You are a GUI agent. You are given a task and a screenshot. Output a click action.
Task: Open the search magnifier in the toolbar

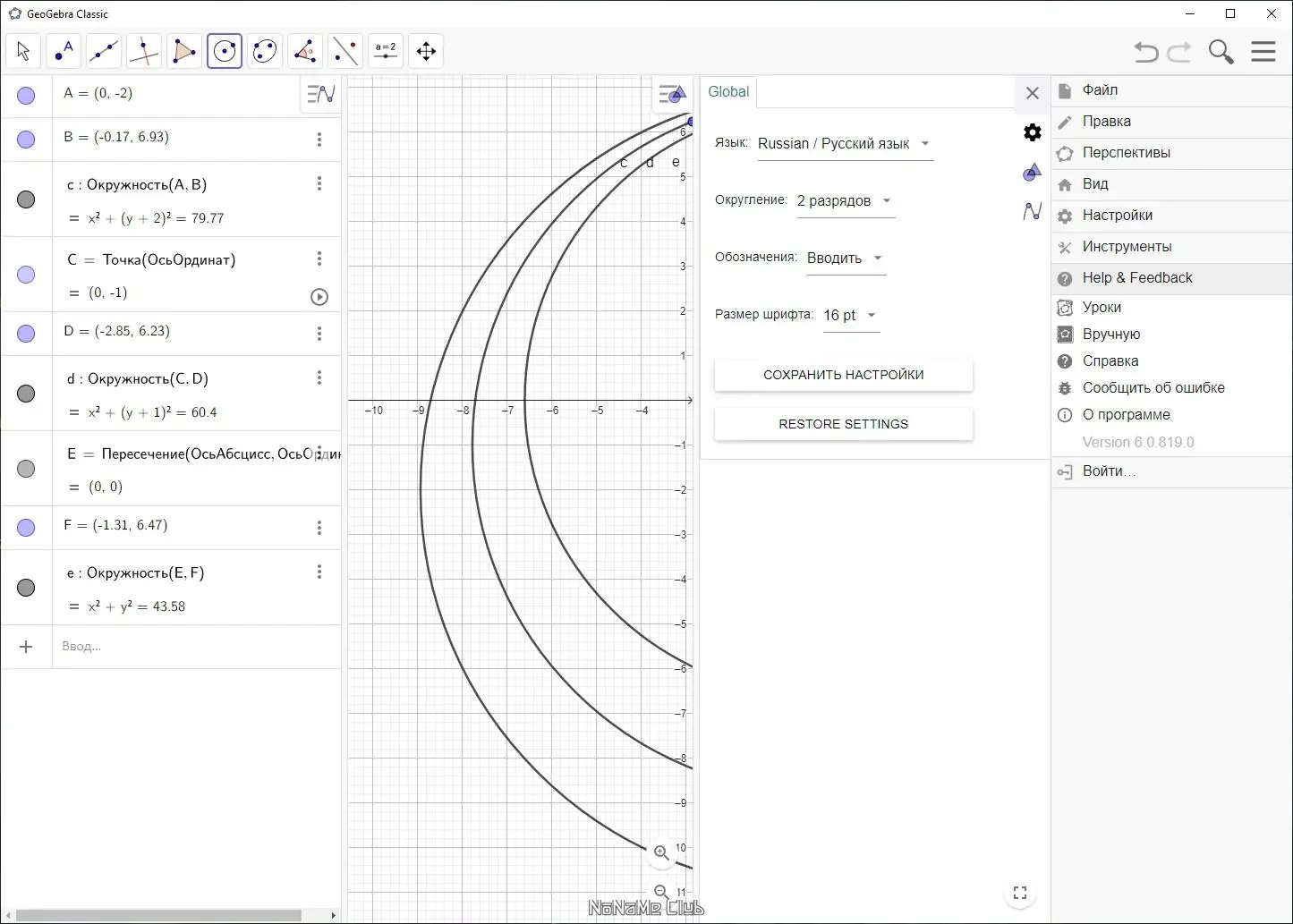pos(1221,52)
